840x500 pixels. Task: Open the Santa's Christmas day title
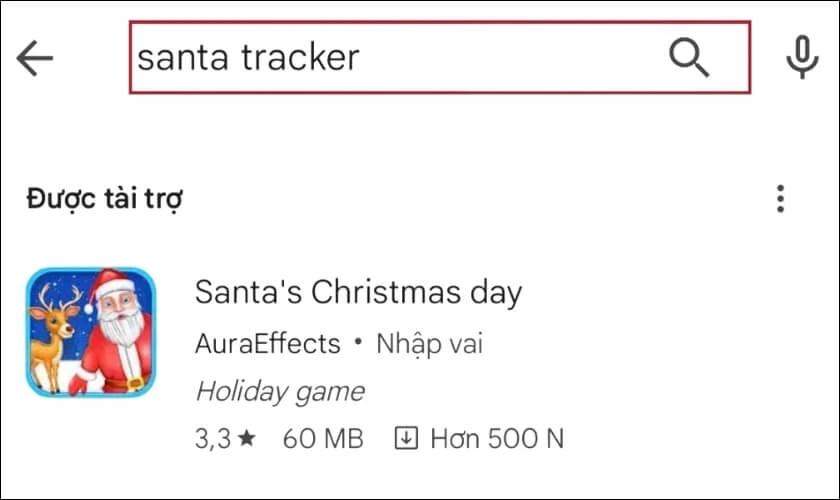pos(358,293)
